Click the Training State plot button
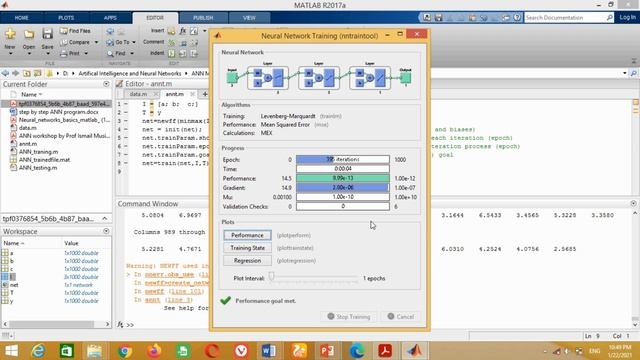640x360 pixels. pos(247,248)
